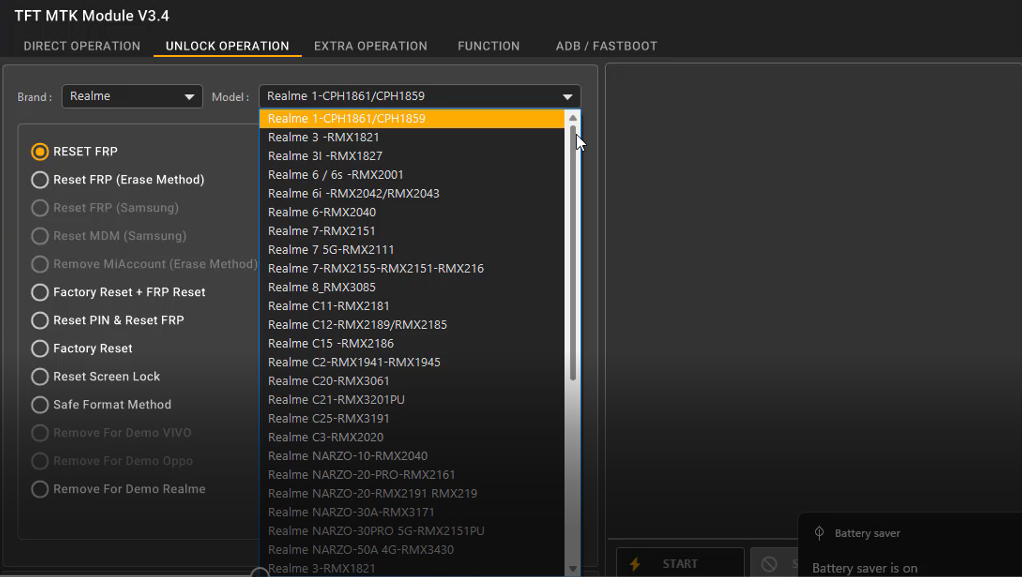1022x577 pixels.
Task: Pick Realme C20-RMX3061 from list
Action: pos(412,381)
